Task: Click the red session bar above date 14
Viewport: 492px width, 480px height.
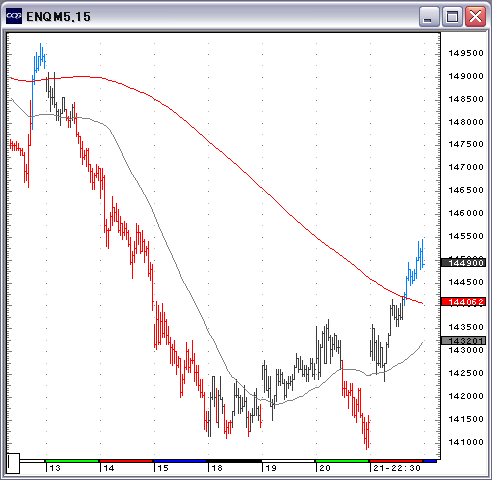Action: [126, 461]
